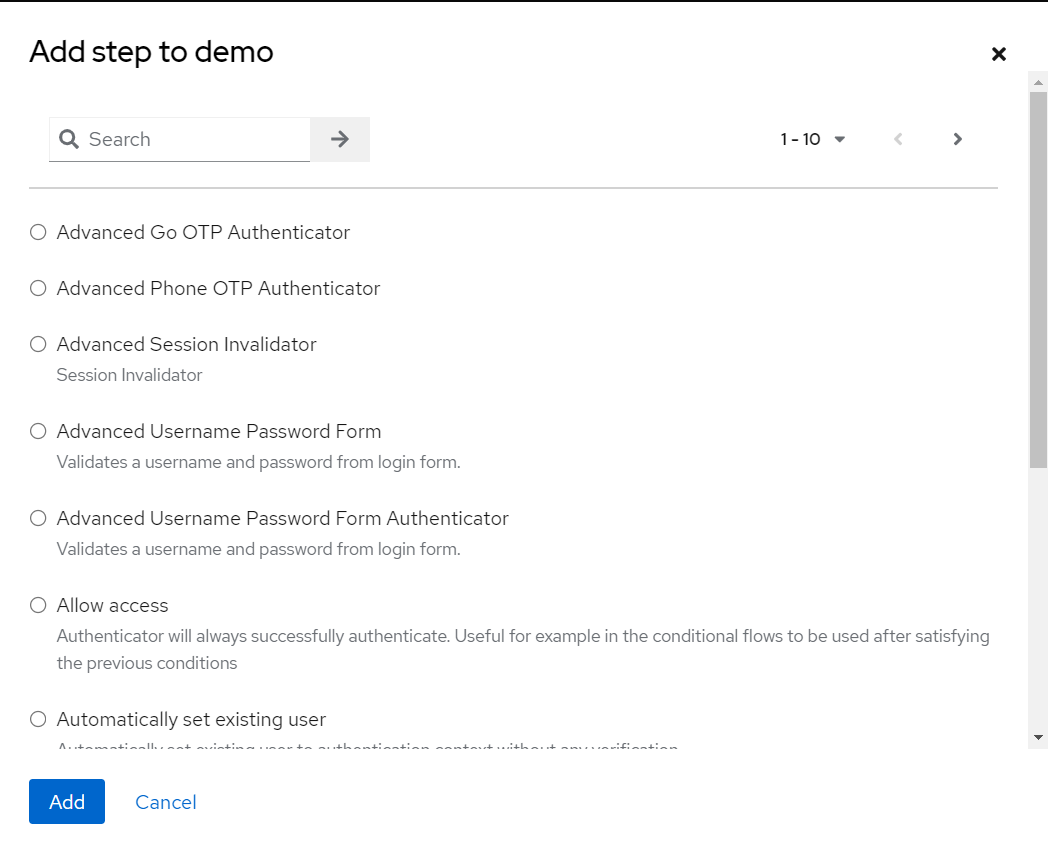Viewport: 1048px width, 851px height.
Task: Click the scrollbar up arrow
Action: click(1038, 80)
